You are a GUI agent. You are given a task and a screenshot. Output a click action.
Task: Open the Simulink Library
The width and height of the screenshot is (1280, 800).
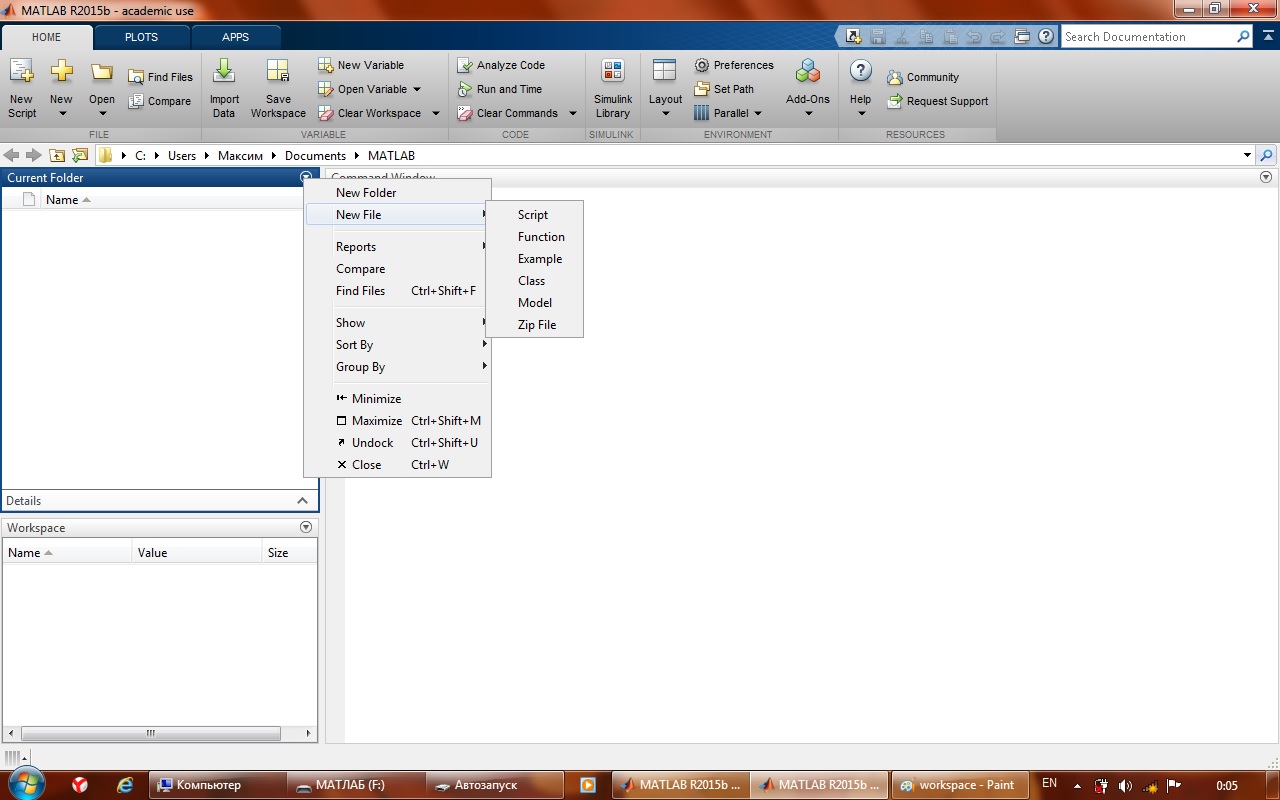click(613, 88)
